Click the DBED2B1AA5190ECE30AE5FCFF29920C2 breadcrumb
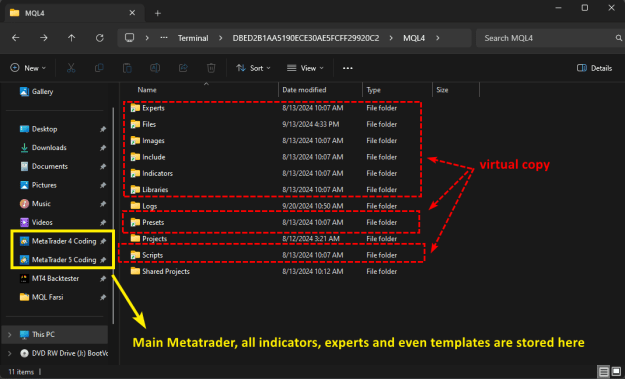Viewport: 625px width, 379px height. pyautogui.click(x=306, y=38)
